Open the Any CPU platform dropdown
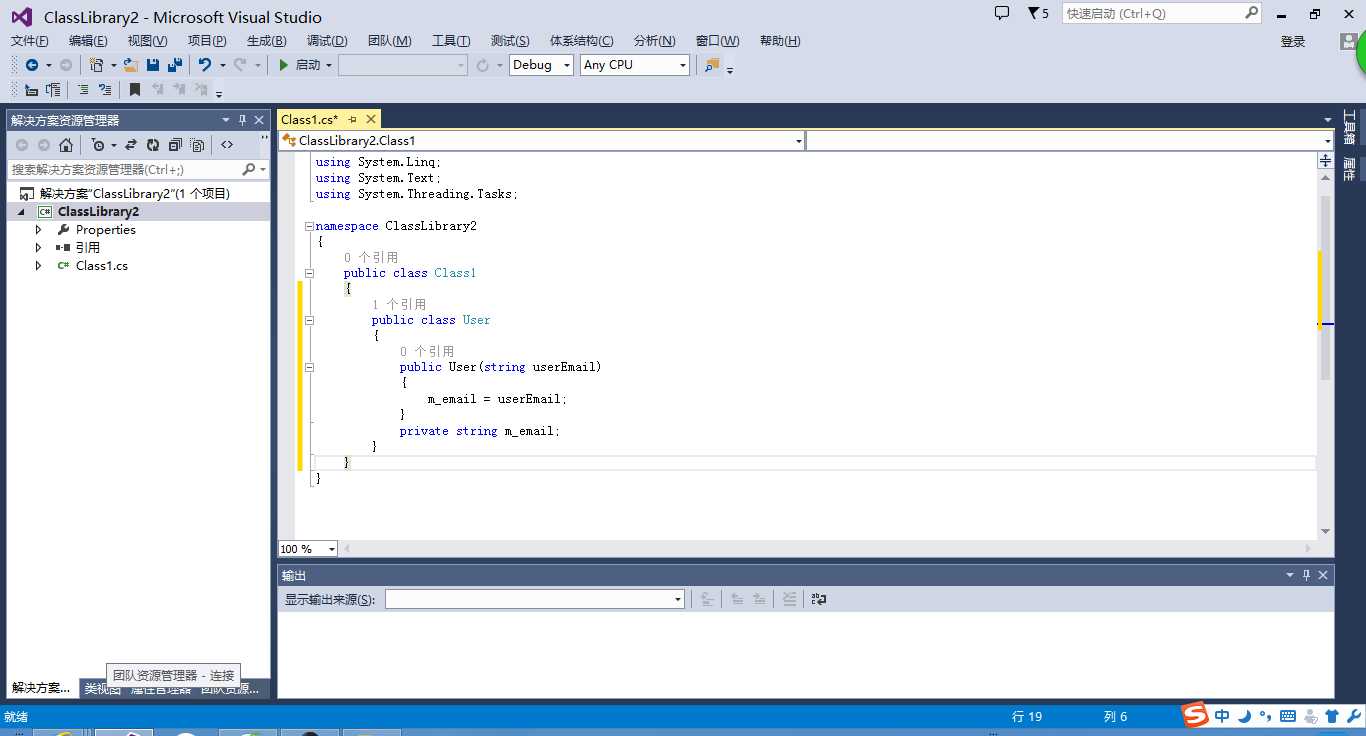Screen dimensions: 1366x736 click(x=635, y=65)
